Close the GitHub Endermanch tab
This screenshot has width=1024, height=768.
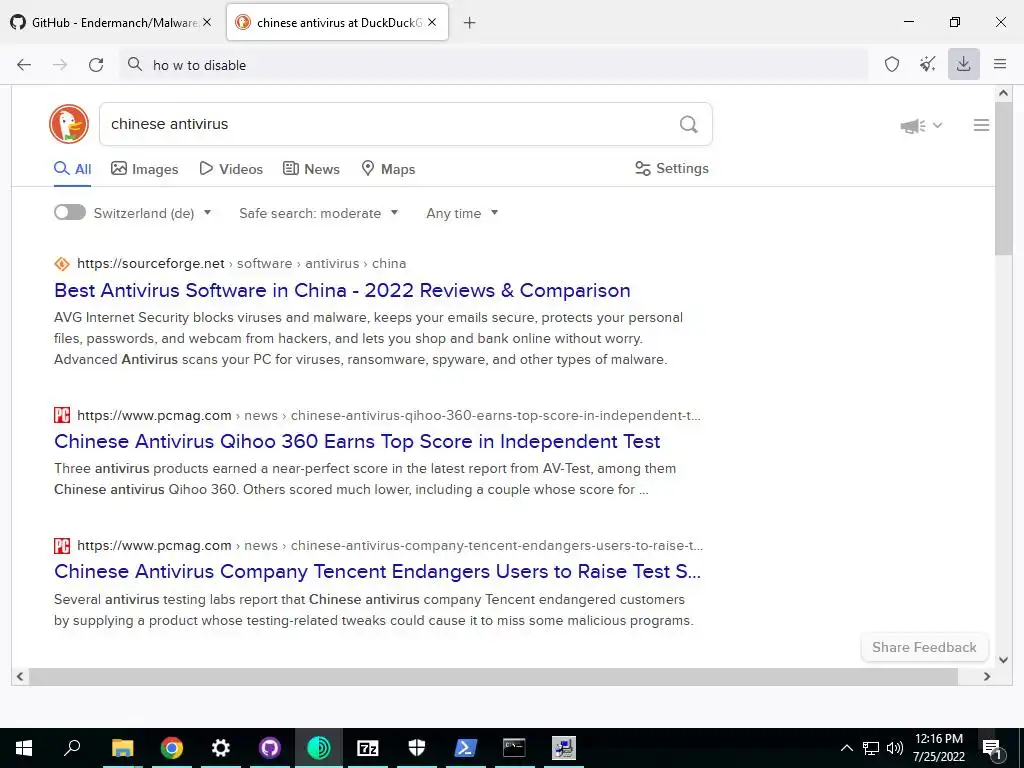pos(207,22)
